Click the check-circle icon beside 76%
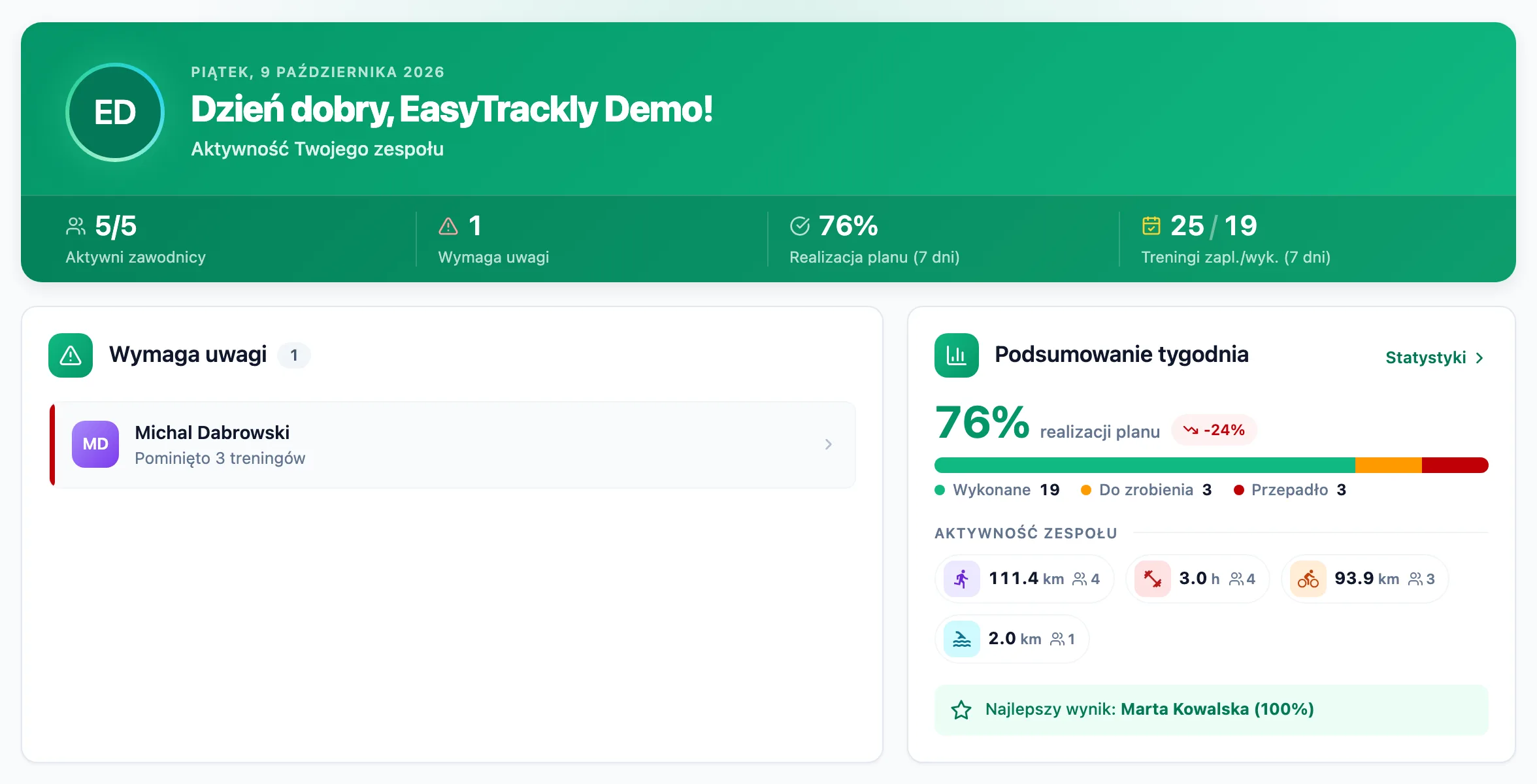The width and height of the screenshot is (1537, 784). point(800,226)
